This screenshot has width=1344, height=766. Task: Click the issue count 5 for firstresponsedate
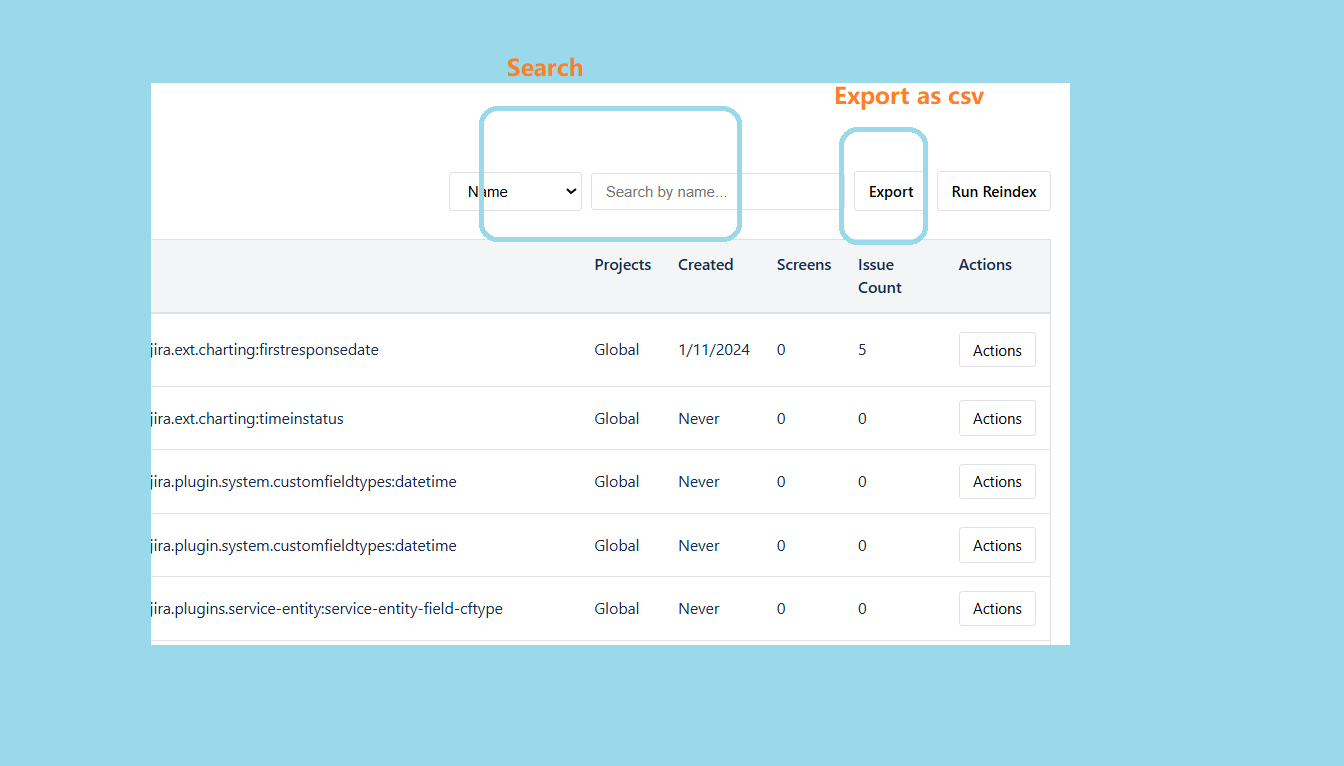click(x=862, y=349)
